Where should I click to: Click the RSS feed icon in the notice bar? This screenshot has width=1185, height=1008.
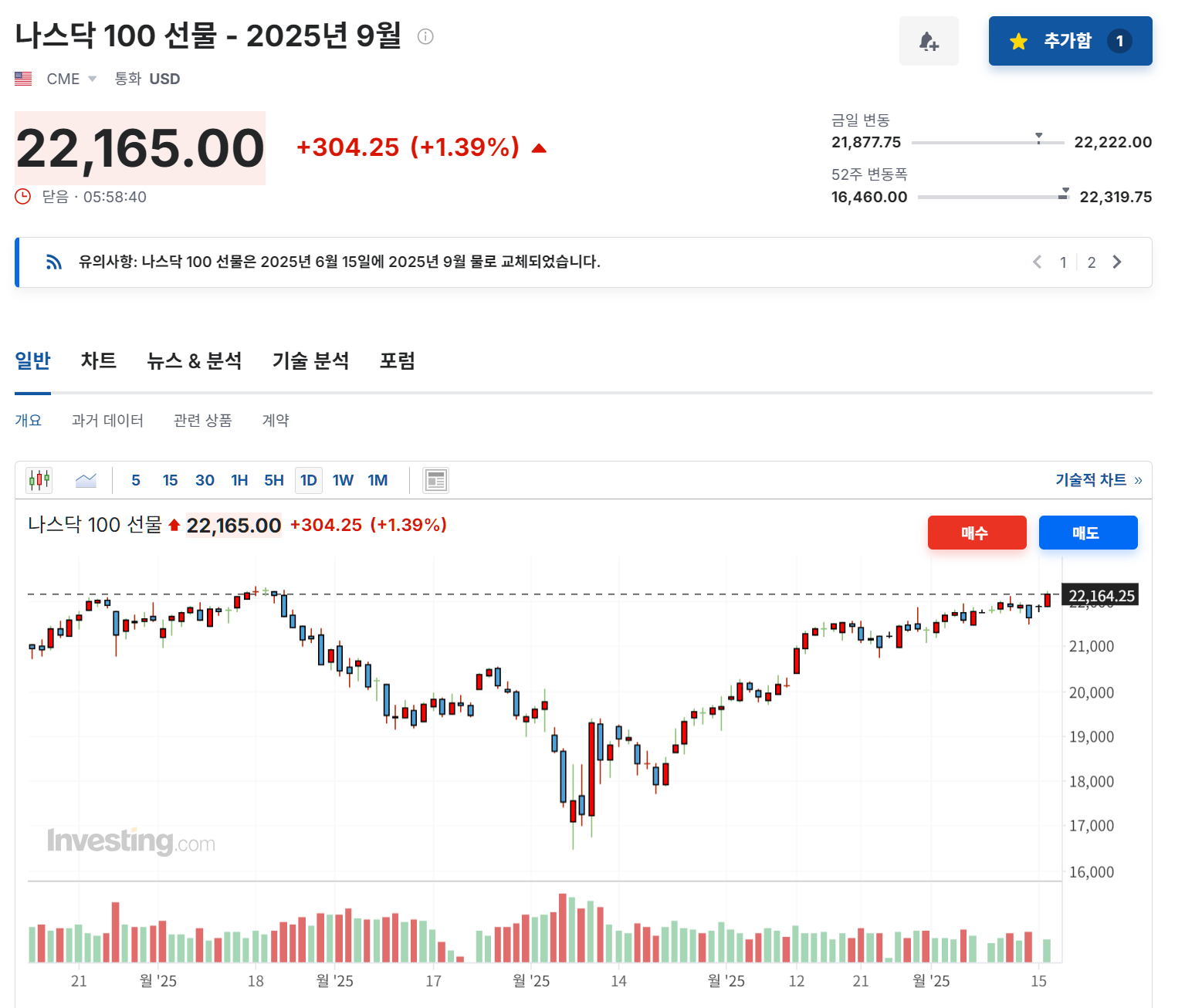(x=53, y=262)
